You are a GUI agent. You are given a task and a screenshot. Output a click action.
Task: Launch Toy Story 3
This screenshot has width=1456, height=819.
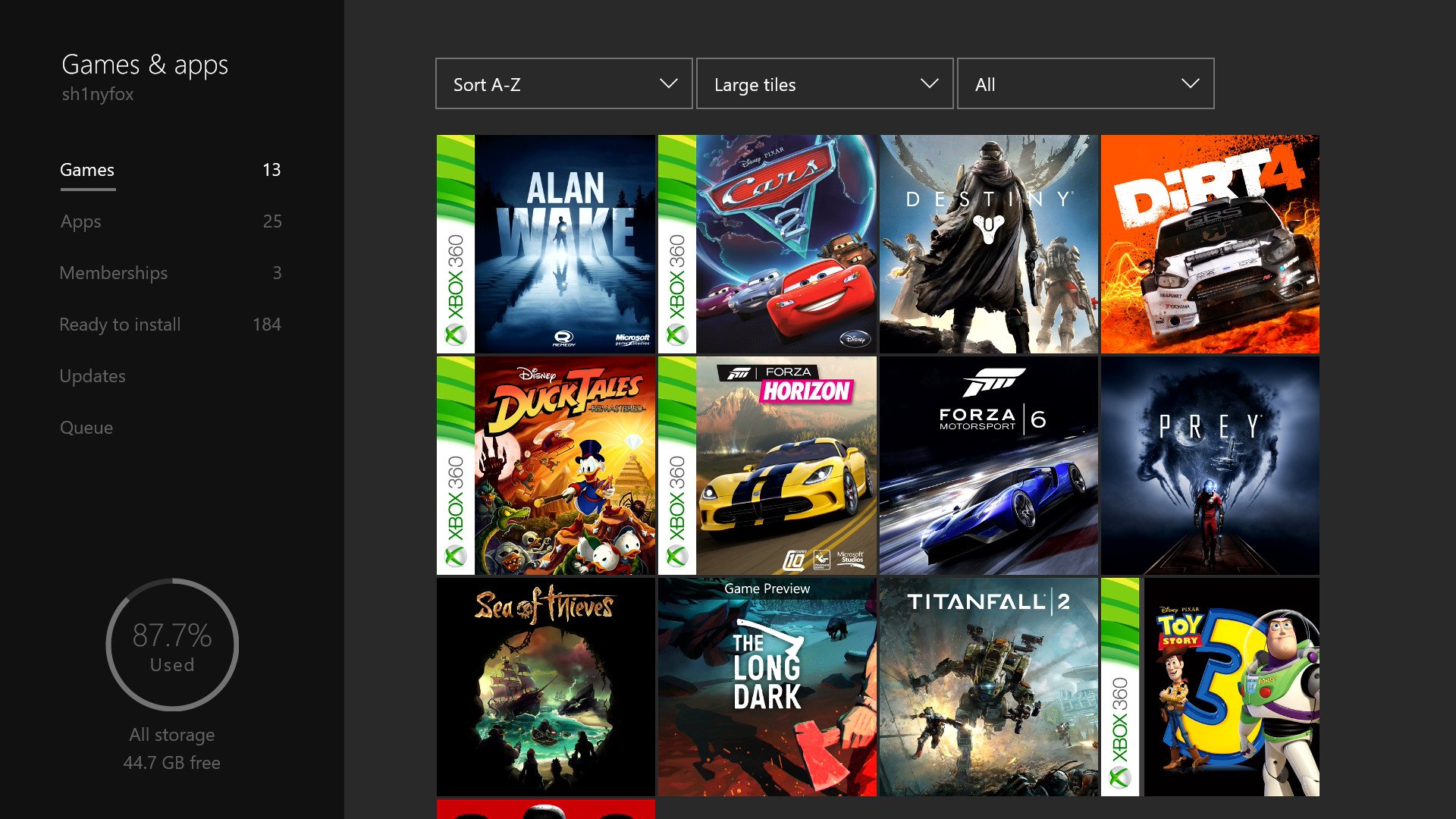pos(1228,686)
